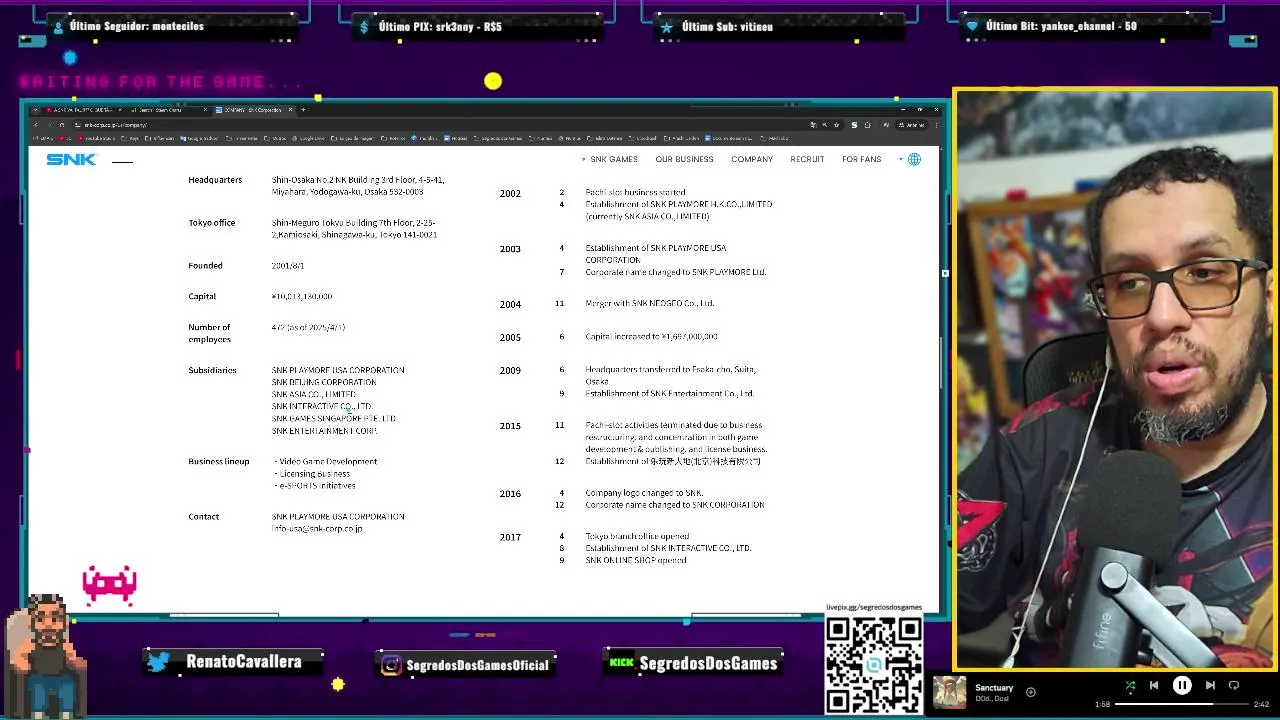Viewport: 1280px width, 720px height.
Task: Toggle shuffle in the music player
Action: coord(1130,685)
